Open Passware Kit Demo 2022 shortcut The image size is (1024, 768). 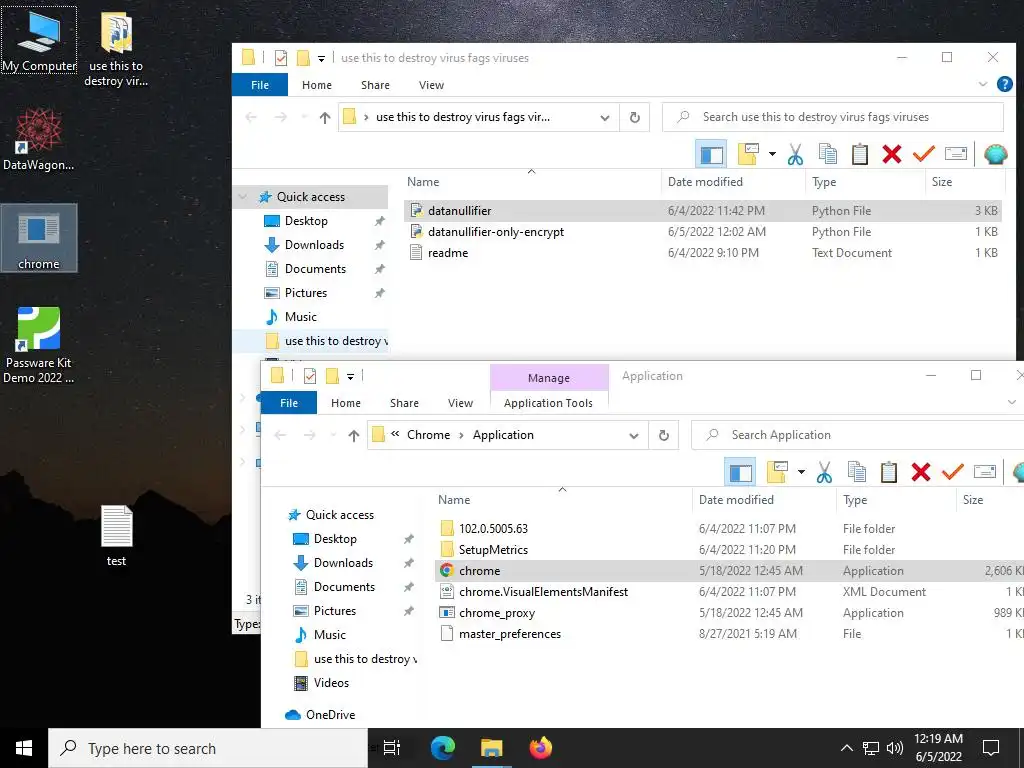click(x=39, y=345)
